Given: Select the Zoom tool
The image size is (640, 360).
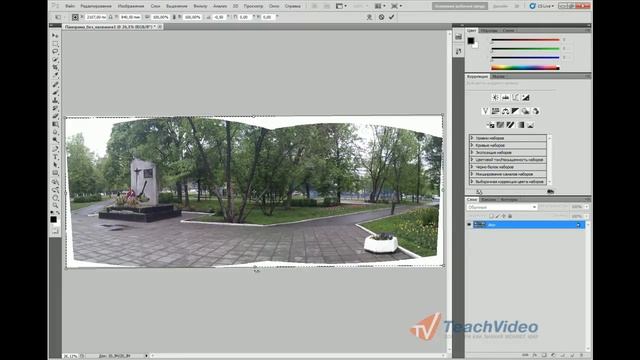Looking at the screenshot, I should 55,205.
